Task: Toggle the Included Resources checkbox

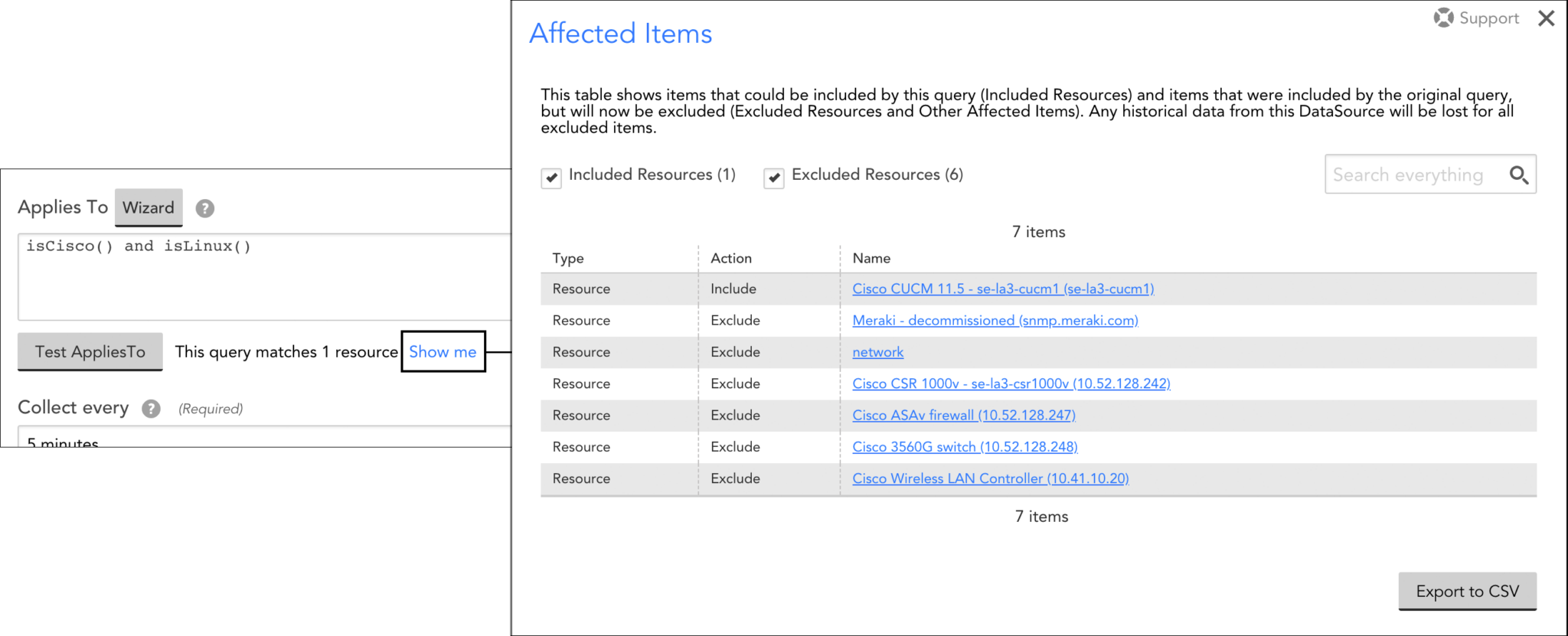Action: [551, 178]
